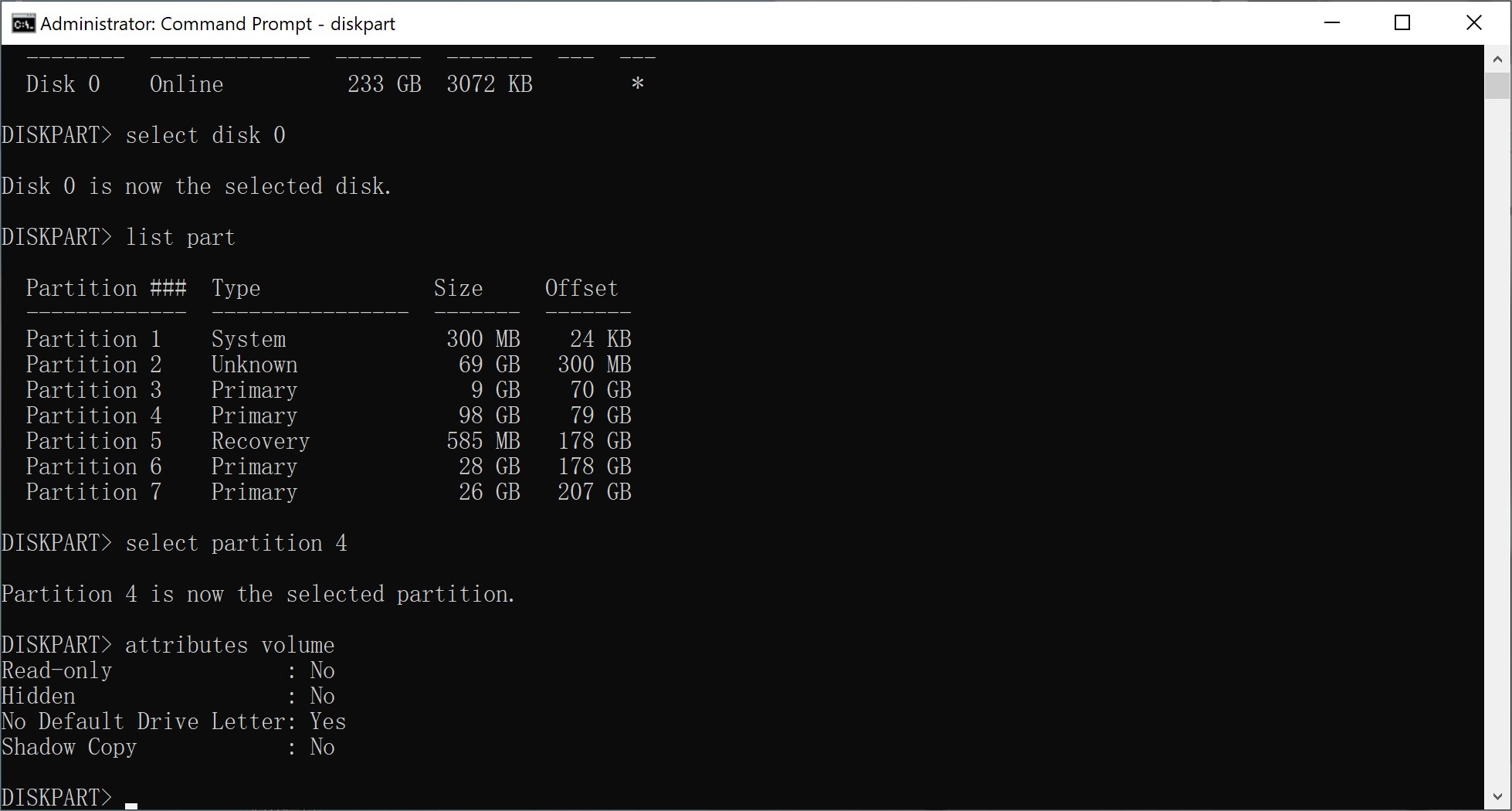Click the 'Partition 1' row label
Viewport: 1512px width, 811px height.
coord(94,339)
